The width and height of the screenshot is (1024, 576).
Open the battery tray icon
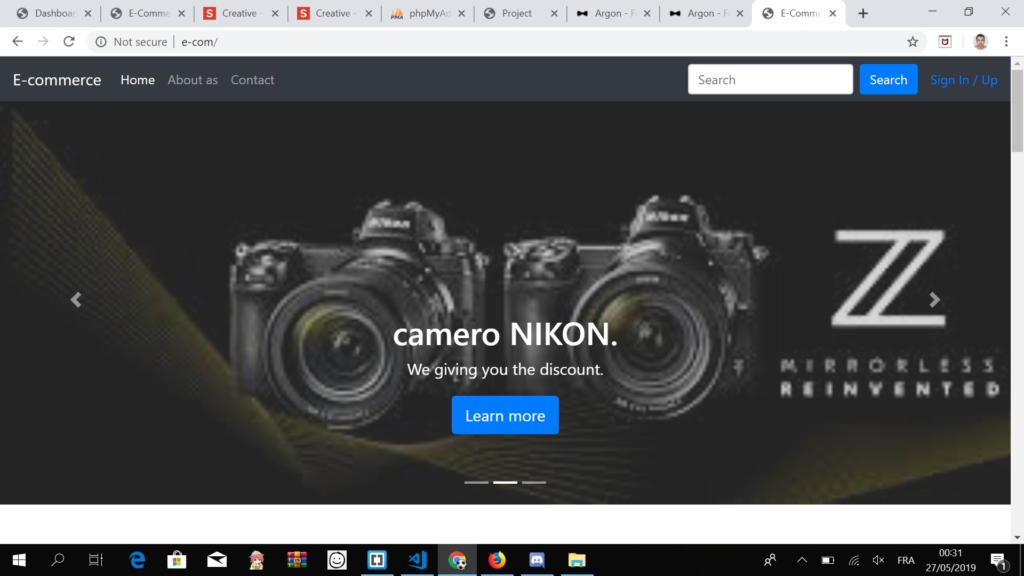tap(827, 560)
